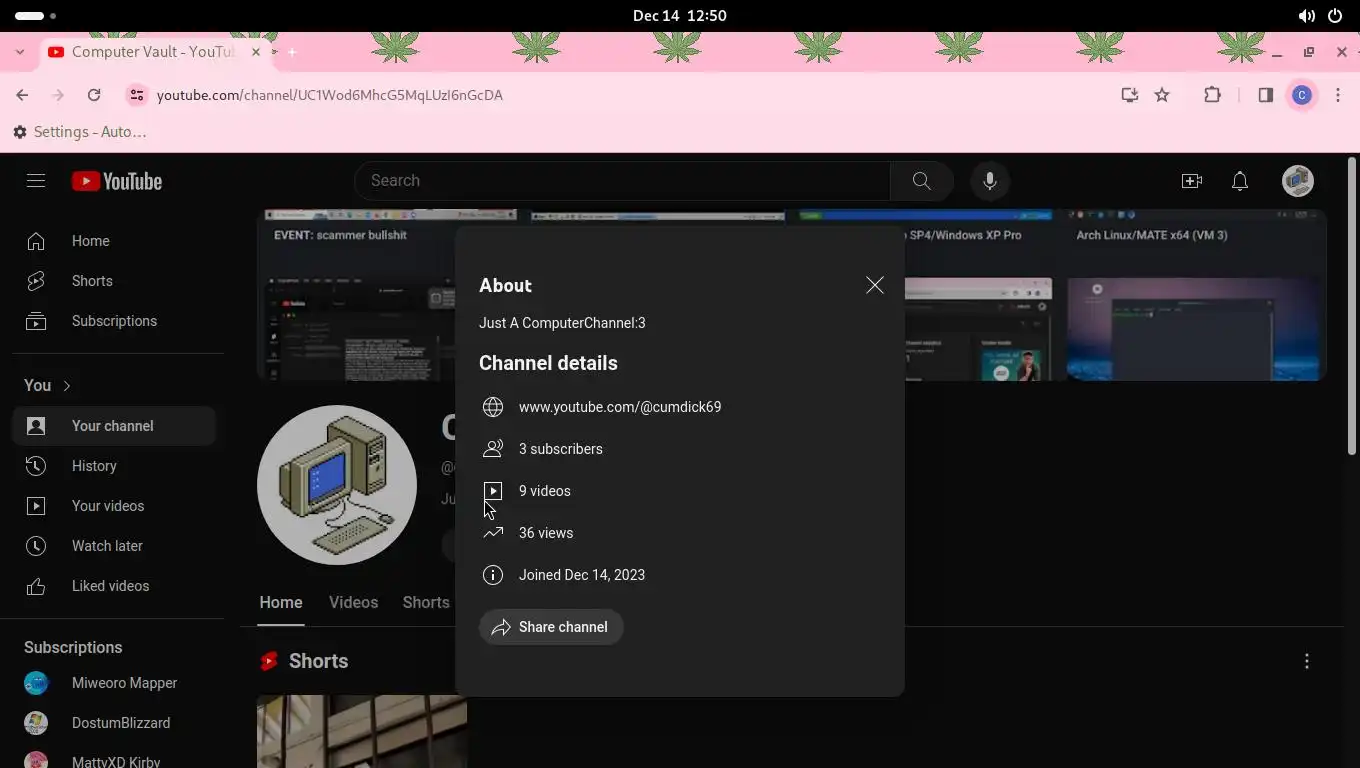Click the page vertical scrollbar
Viewport: 1360px width, 768px height.
1352,306
